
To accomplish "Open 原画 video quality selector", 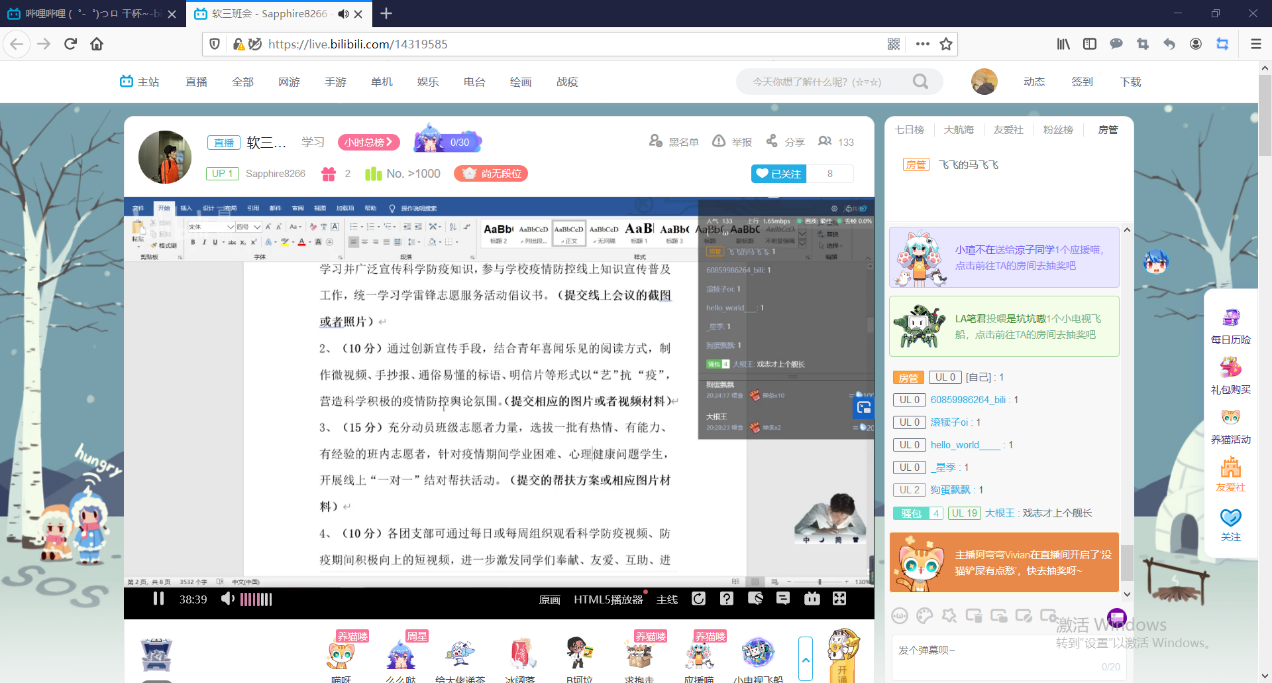I will pos(549,600).
